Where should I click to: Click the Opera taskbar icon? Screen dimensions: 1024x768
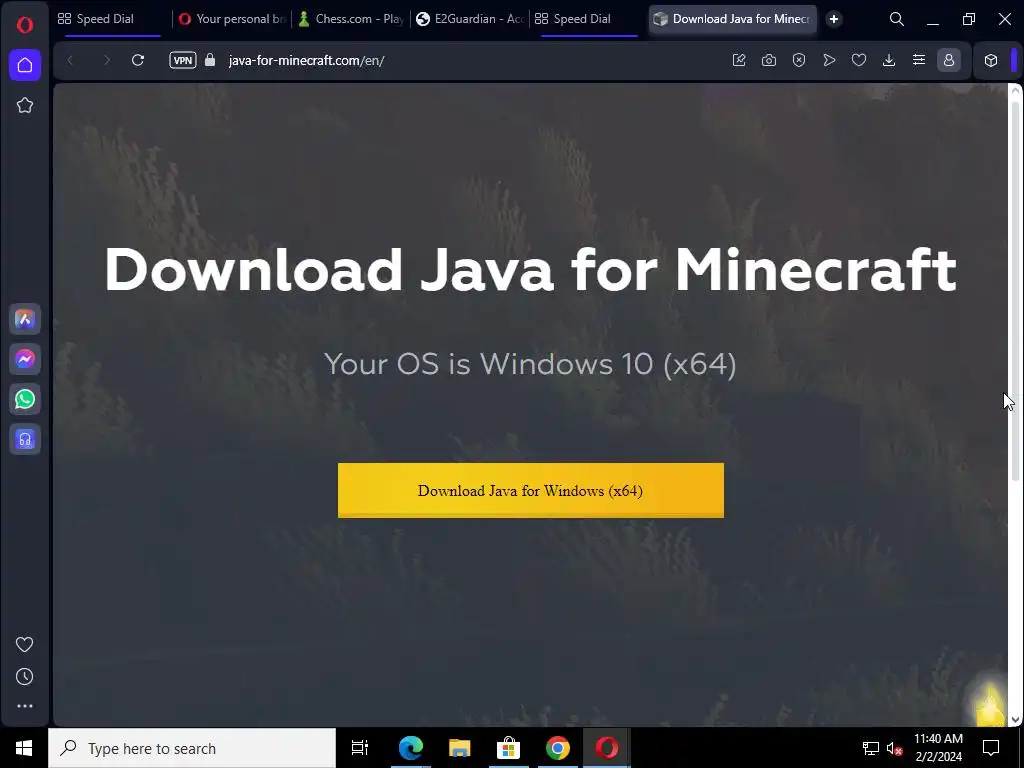pos(607,748)
